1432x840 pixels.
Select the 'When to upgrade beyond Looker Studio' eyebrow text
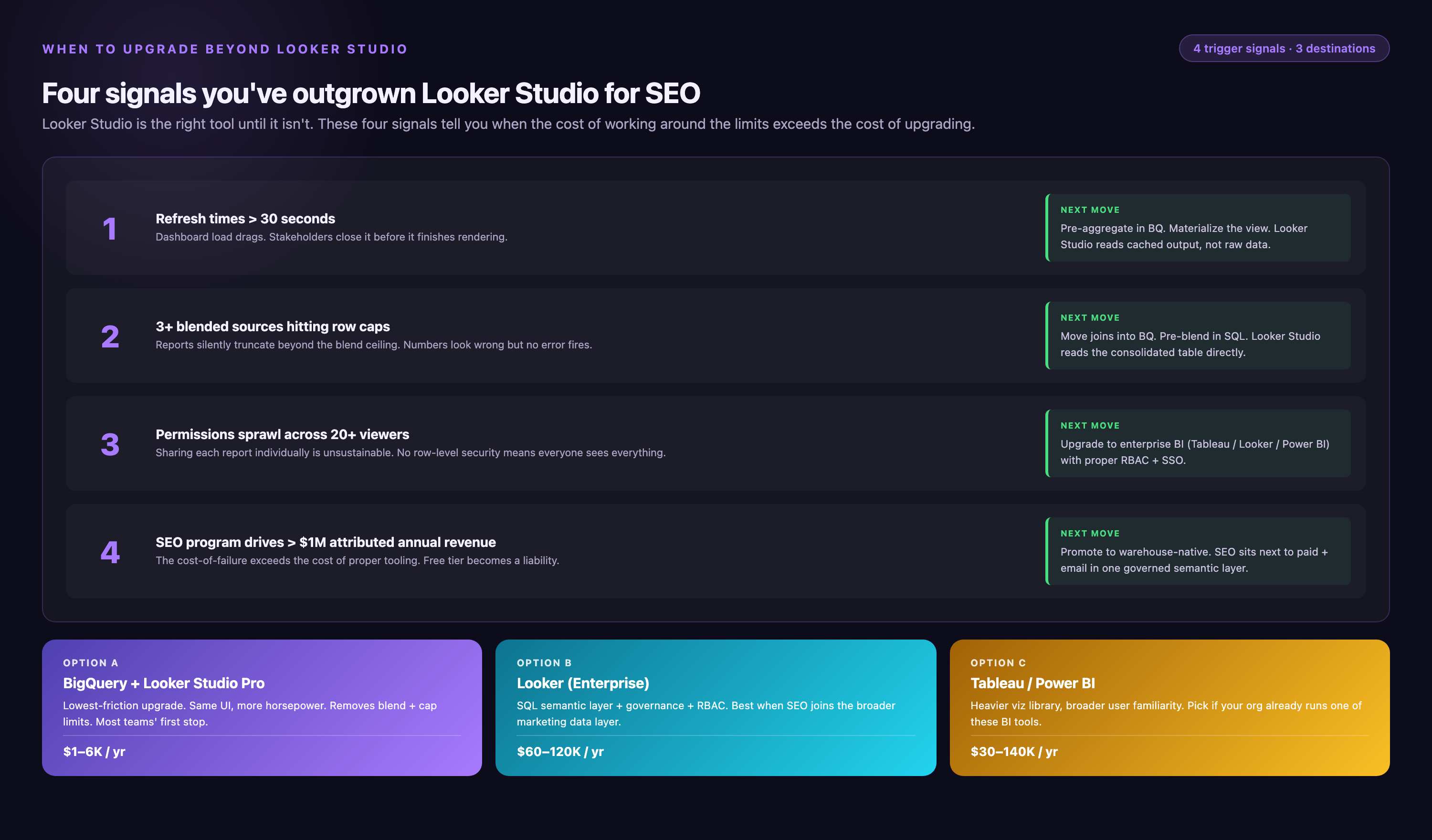click(x=225, y=49)
